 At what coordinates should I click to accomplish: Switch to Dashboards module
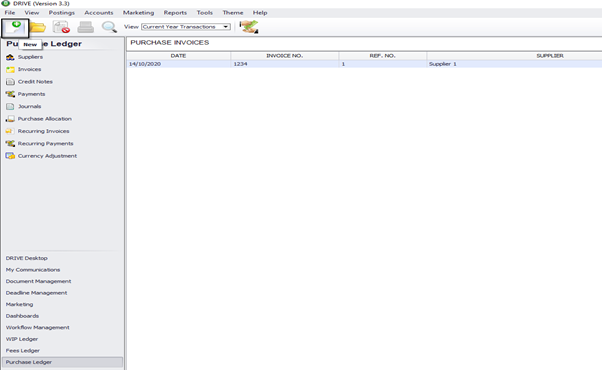click(22, 316)
